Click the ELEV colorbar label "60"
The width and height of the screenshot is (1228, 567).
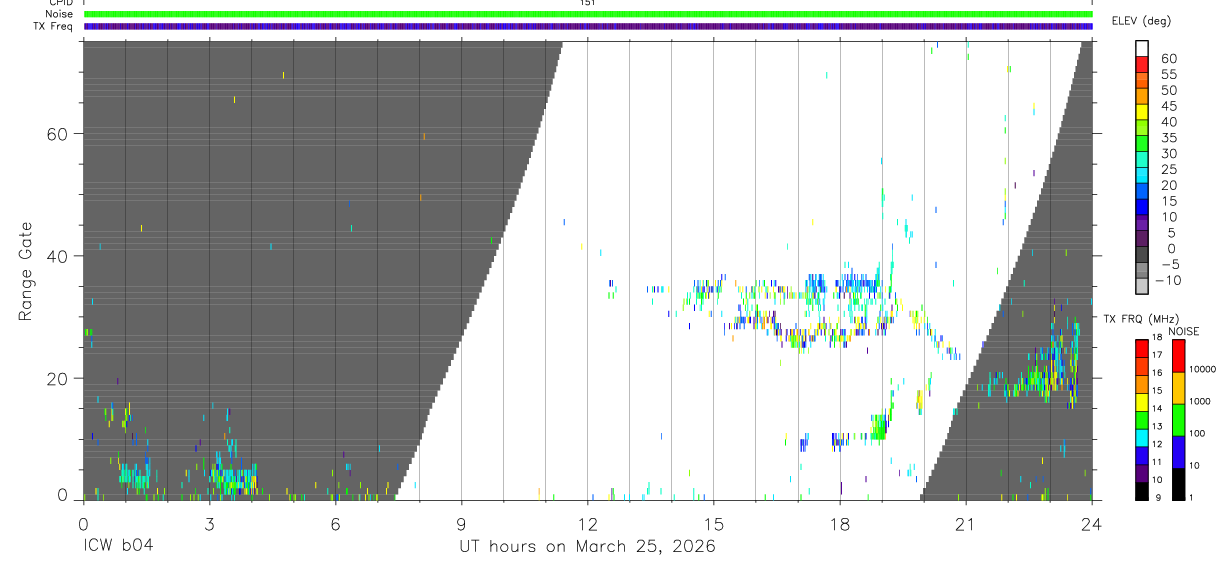tap(1168, 58)
